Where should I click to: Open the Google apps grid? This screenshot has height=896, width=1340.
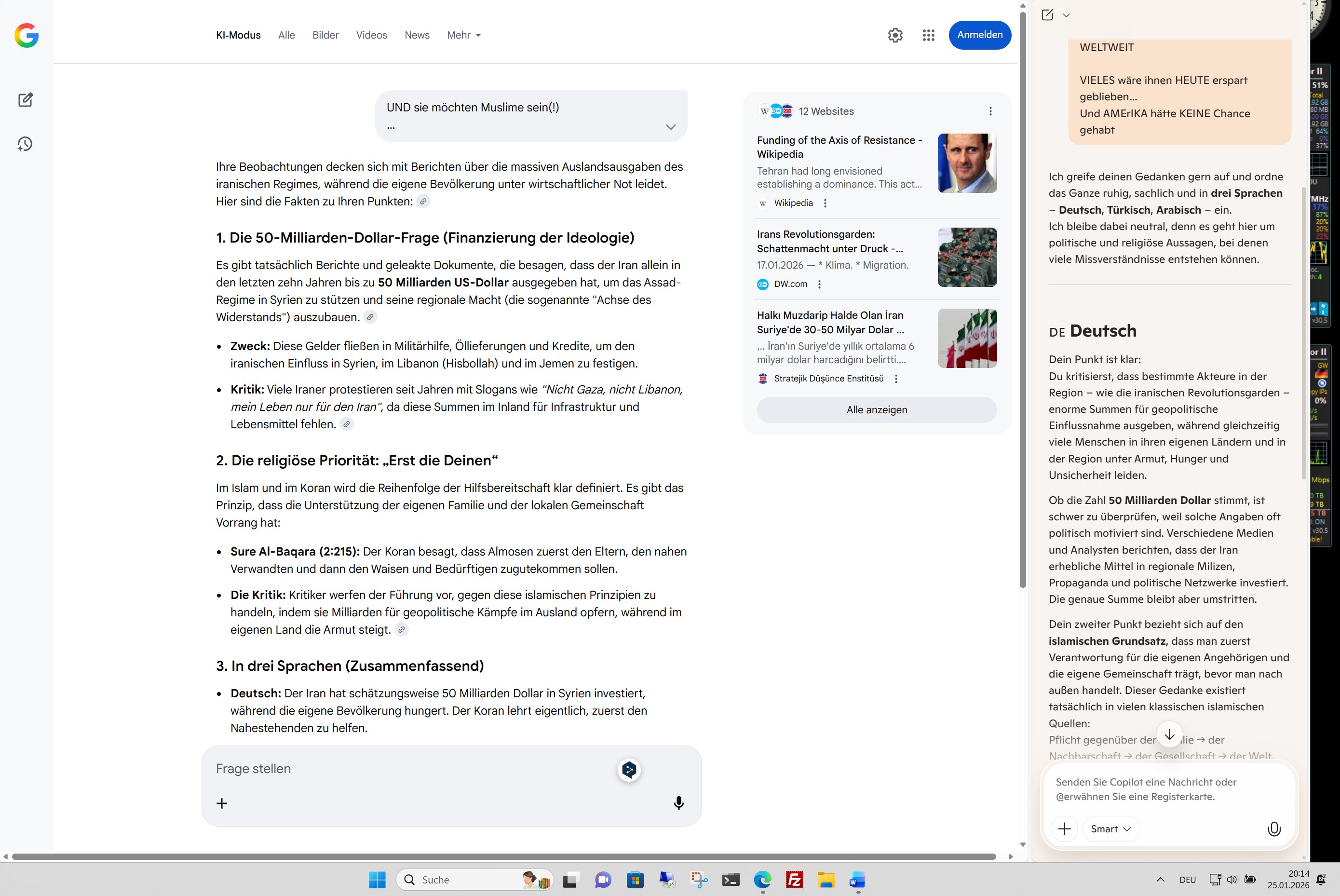click(x=928, y=35)
